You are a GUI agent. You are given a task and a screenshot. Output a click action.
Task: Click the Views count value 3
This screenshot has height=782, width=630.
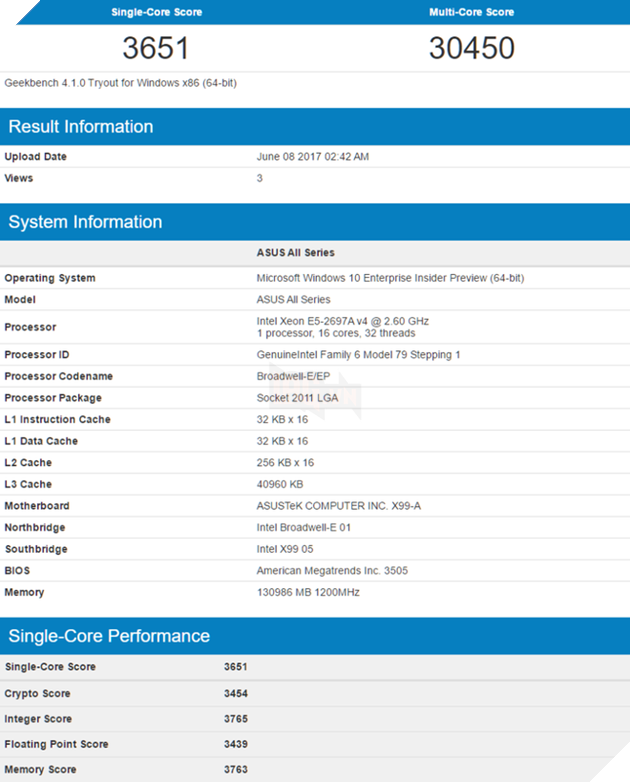coord(259,178)
